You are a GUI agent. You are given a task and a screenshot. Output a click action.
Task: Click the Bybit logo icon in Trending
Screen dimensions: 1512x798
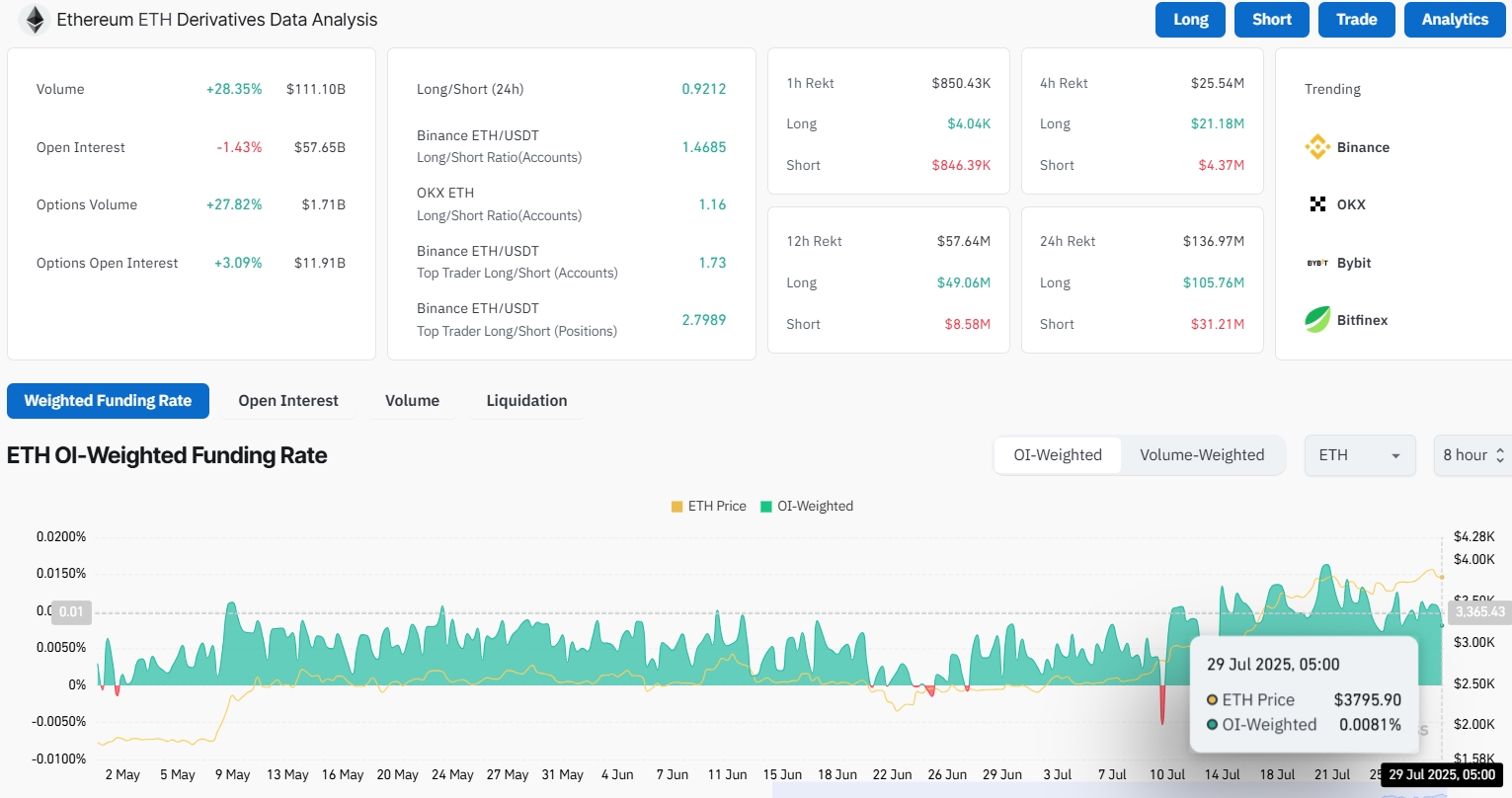(x=1317, y=263)
